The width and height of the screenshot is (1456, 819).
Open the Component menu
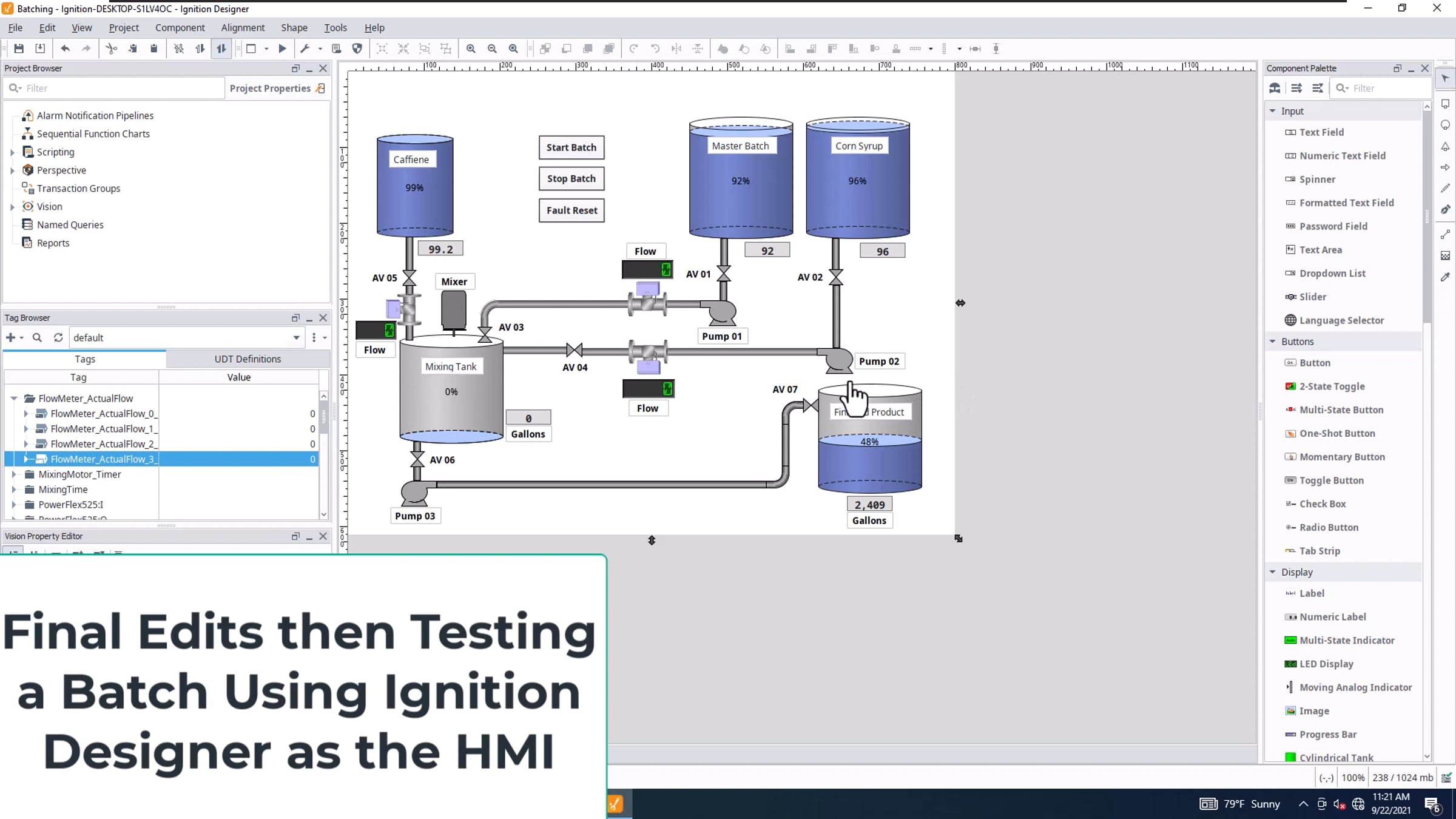pos(180,27)
